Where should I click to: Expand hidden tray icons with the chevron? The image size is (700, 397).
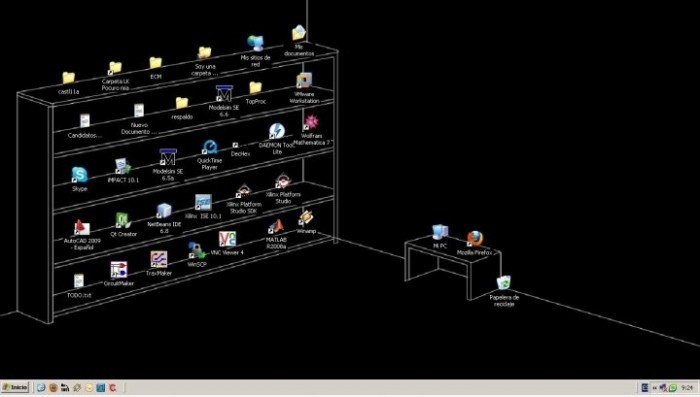654,388
